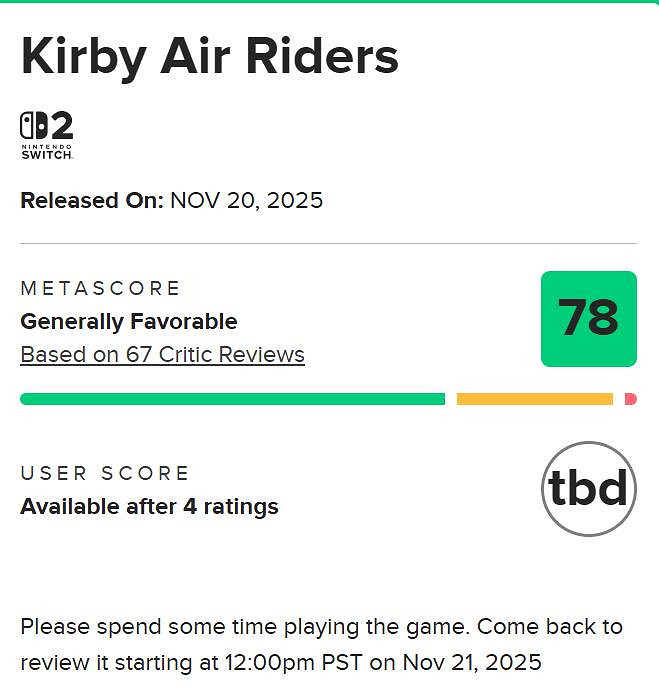Click the "Kirby Air Riders" game title
The height and width of the screenshot is (694, 659).
coord(209,56)
